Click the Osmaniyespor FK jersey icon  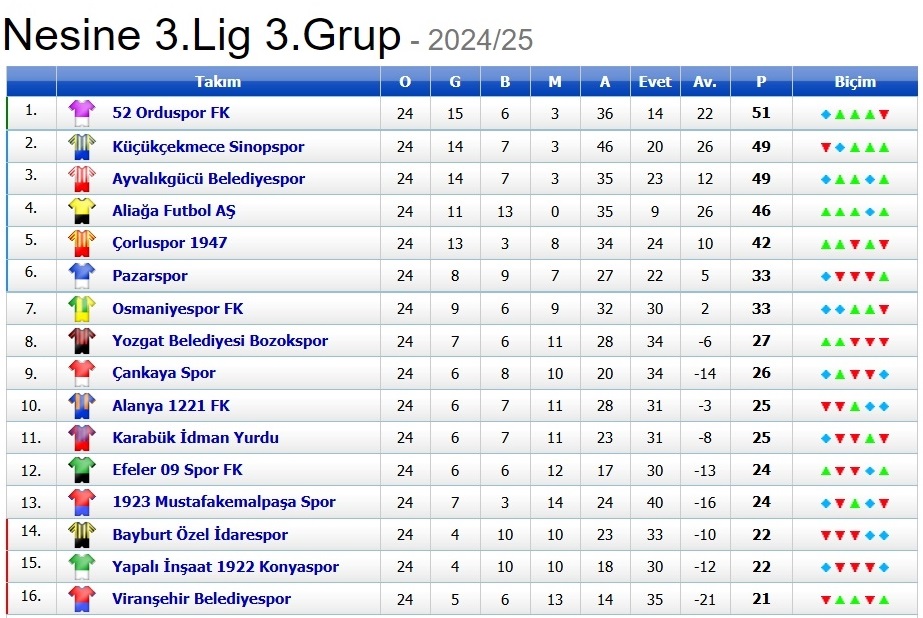[x=81, y=309]
